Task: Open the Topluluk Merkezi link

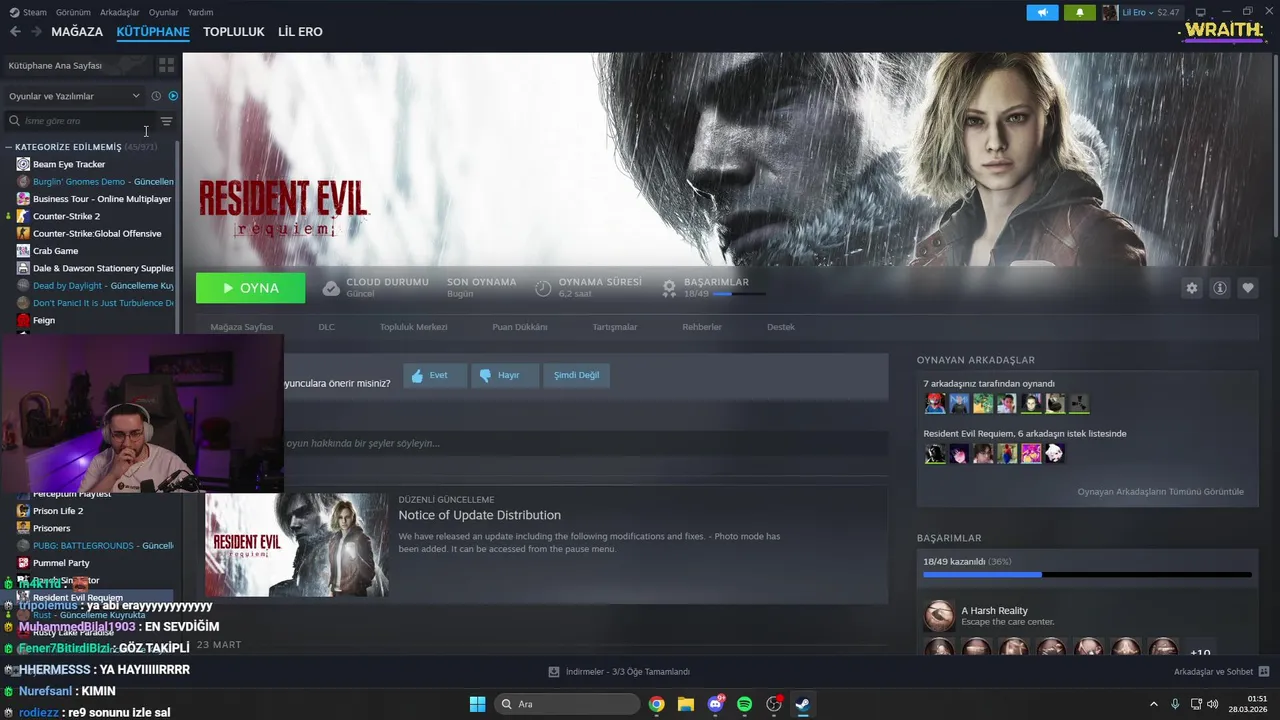Action: pyautogui.click(x=413, y=327)
